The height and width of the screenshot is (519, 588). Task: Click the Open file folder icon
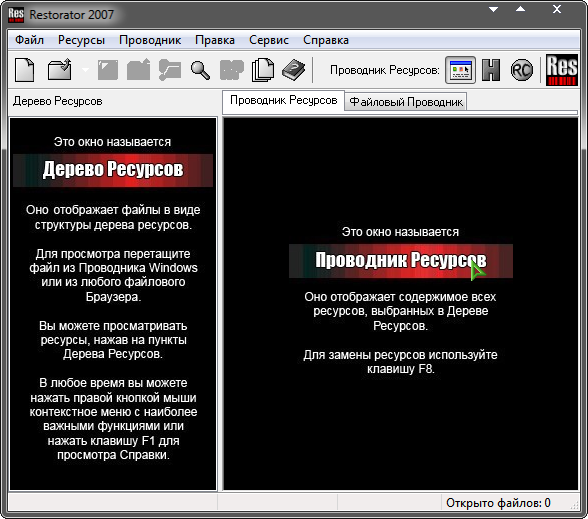pos(60,70)
